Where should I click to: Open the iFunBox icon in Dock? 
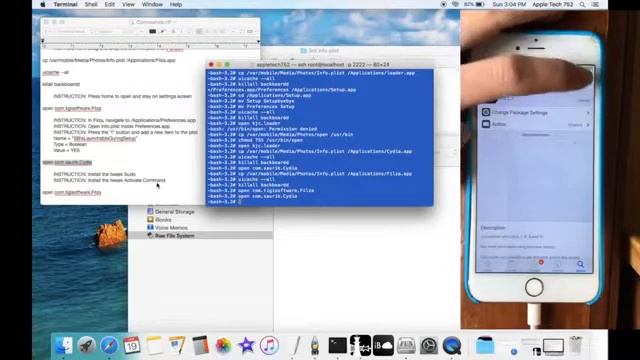406,345
